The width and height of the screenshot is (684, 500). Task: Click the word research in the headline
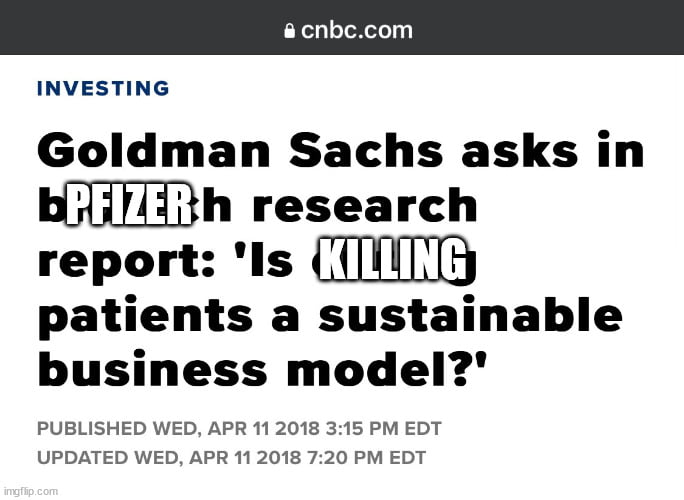(x=365, y=205)
